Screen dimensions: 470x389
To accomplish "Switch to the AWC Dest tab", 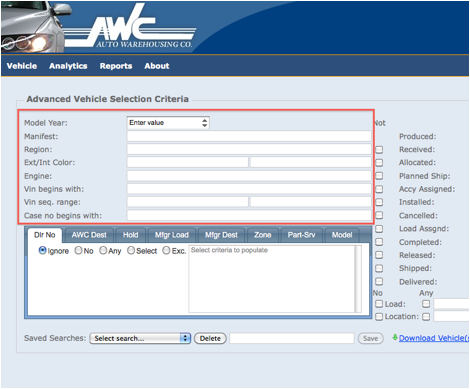I will pyautogui.click(x=89, y=235).
